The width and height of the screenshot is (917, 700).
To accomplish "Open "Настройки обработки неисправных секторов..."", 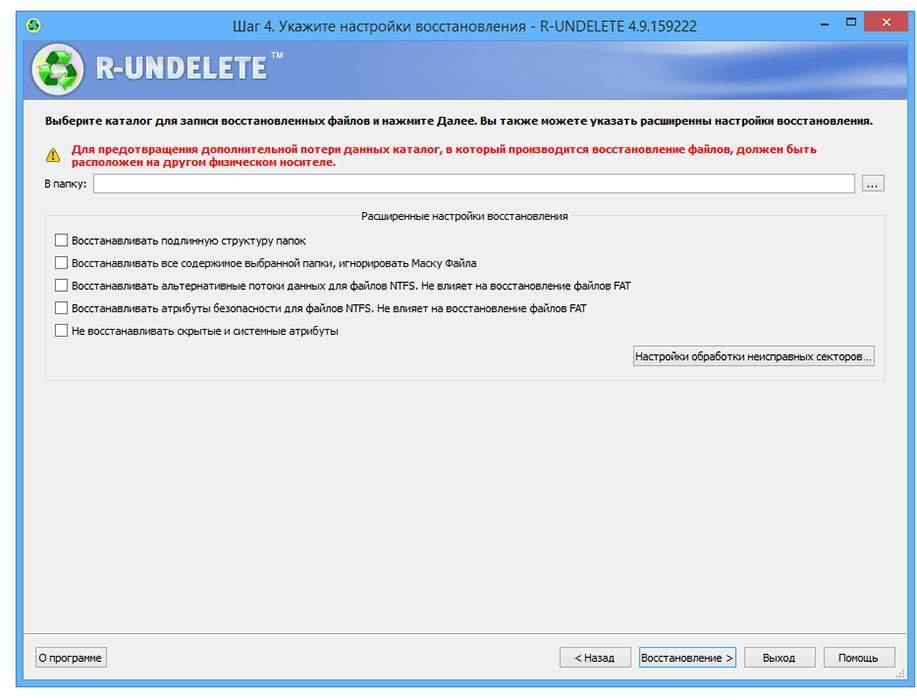I will click(753, 356).
